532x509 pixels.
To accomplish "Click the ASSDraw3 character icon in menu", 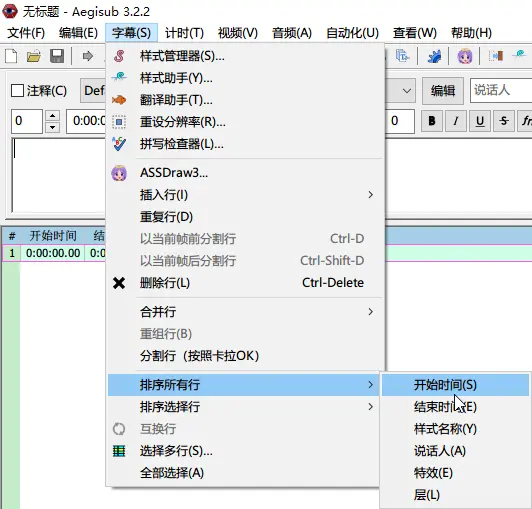I will coord(119,173).
